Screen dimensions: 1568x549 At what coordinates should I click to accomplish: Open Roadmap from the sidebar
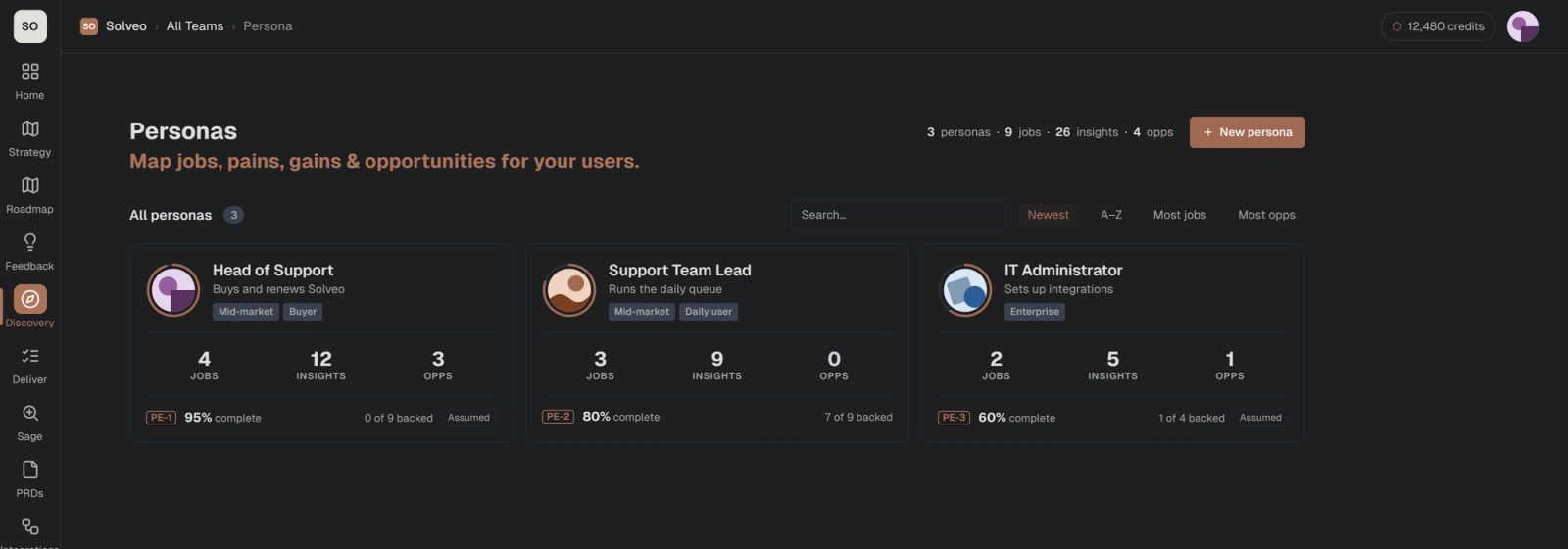tap(29, 195)
